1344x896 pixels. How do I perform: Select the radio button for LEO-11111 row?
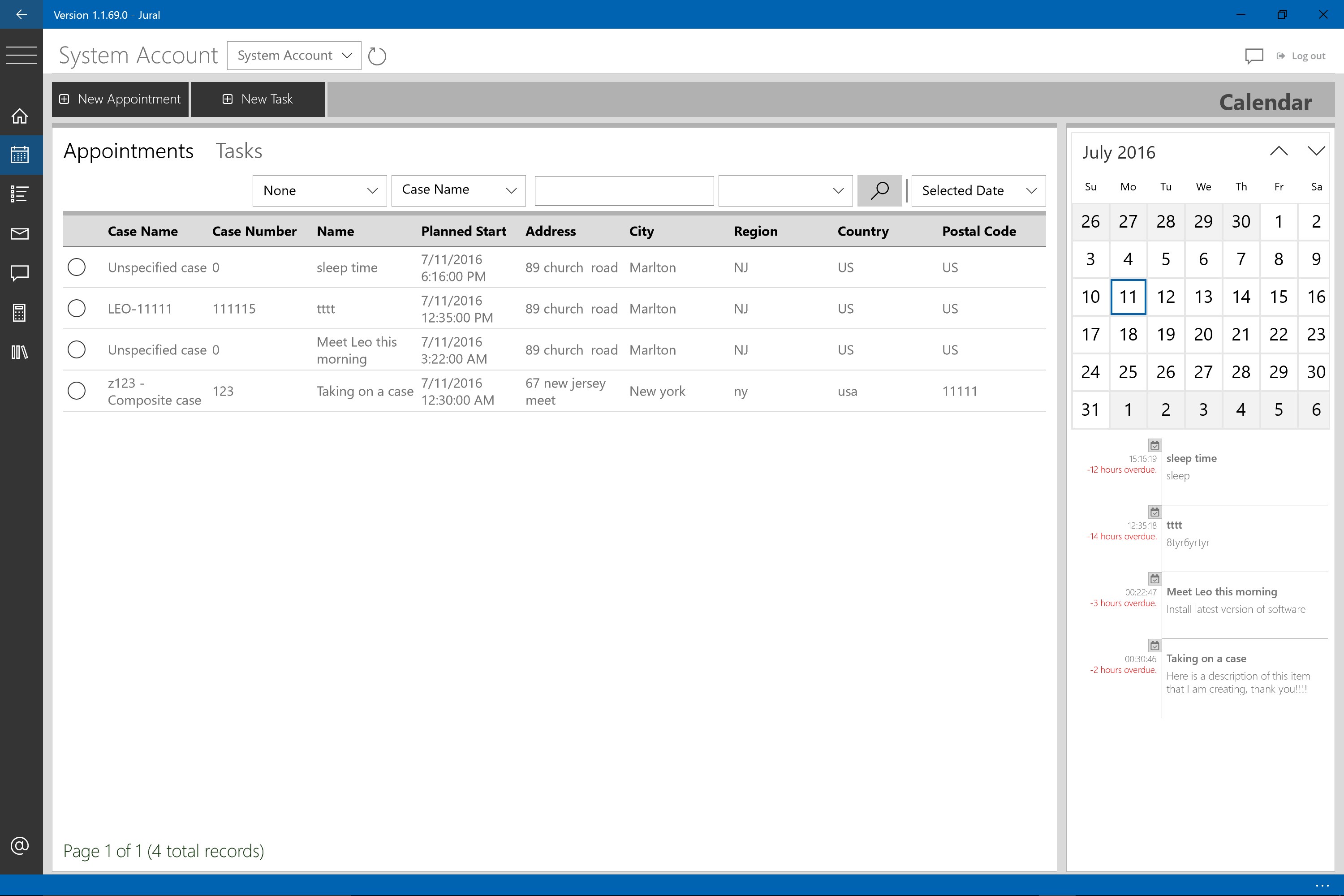point(77,309)
